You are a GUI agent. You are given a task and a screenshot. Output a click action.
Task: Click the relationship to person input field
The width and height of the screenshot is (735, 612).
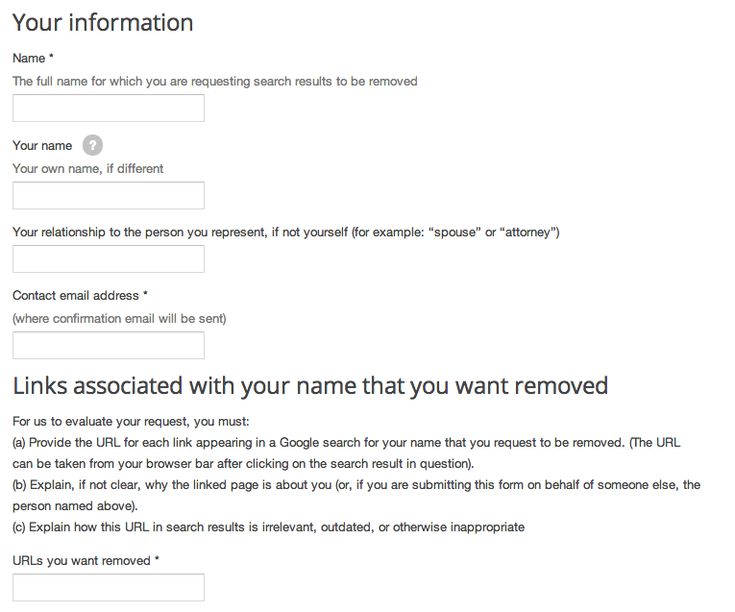108,259
